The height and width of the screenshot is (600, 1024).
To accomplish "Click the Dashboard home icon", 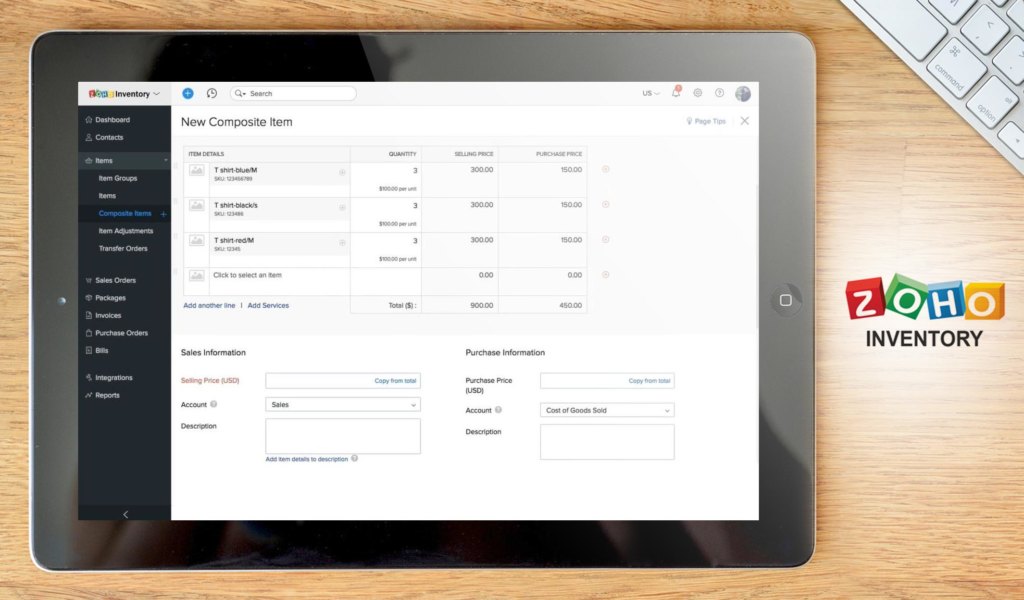I will click(x=90, y=119).
